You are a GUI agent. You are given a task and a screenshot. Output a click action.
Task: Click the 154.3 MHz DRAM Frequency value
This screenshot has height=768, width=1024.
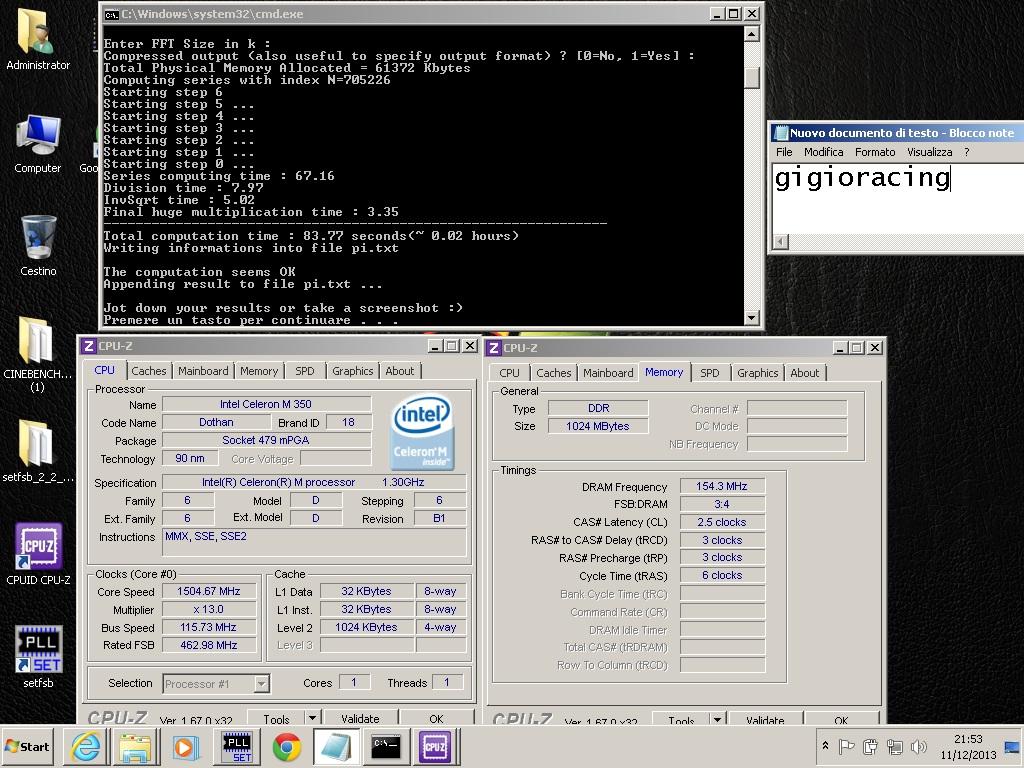(x=722, y=486)
